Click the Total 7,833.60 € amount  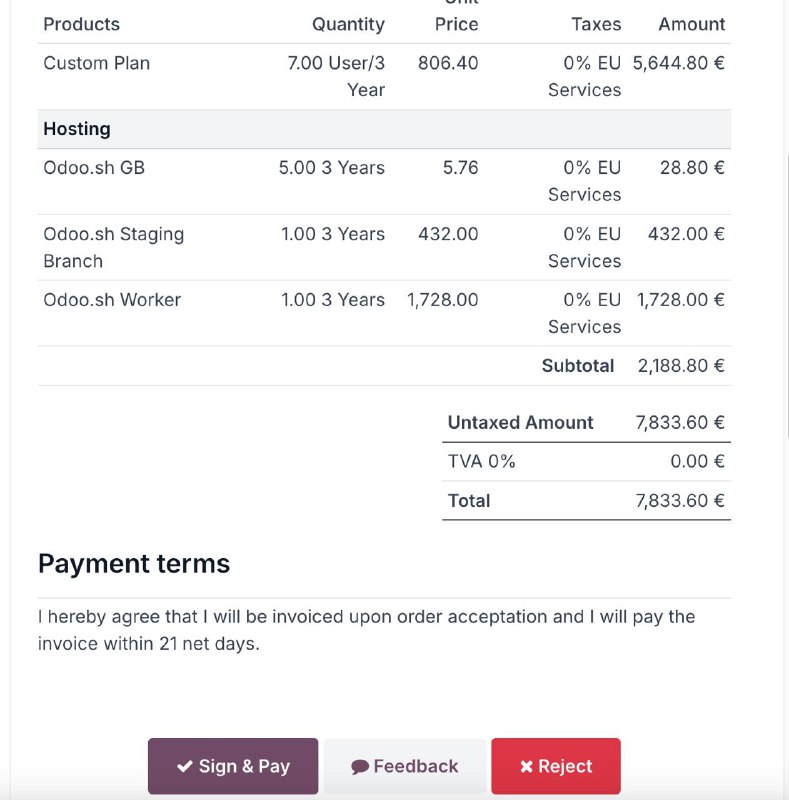680,501
